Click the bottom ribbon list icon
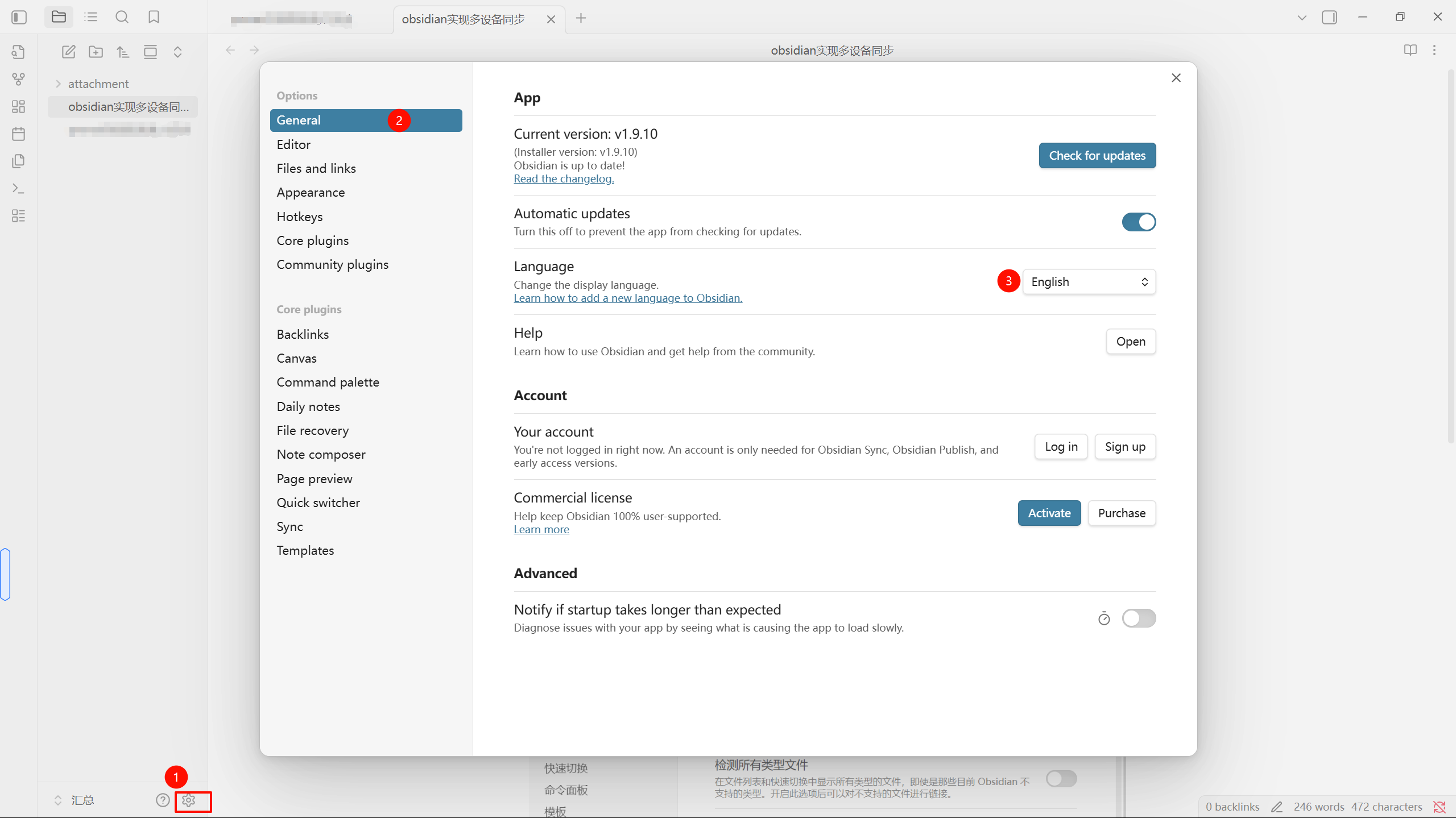This screenshot has width=1456, height=818. (x=18, y=216)
